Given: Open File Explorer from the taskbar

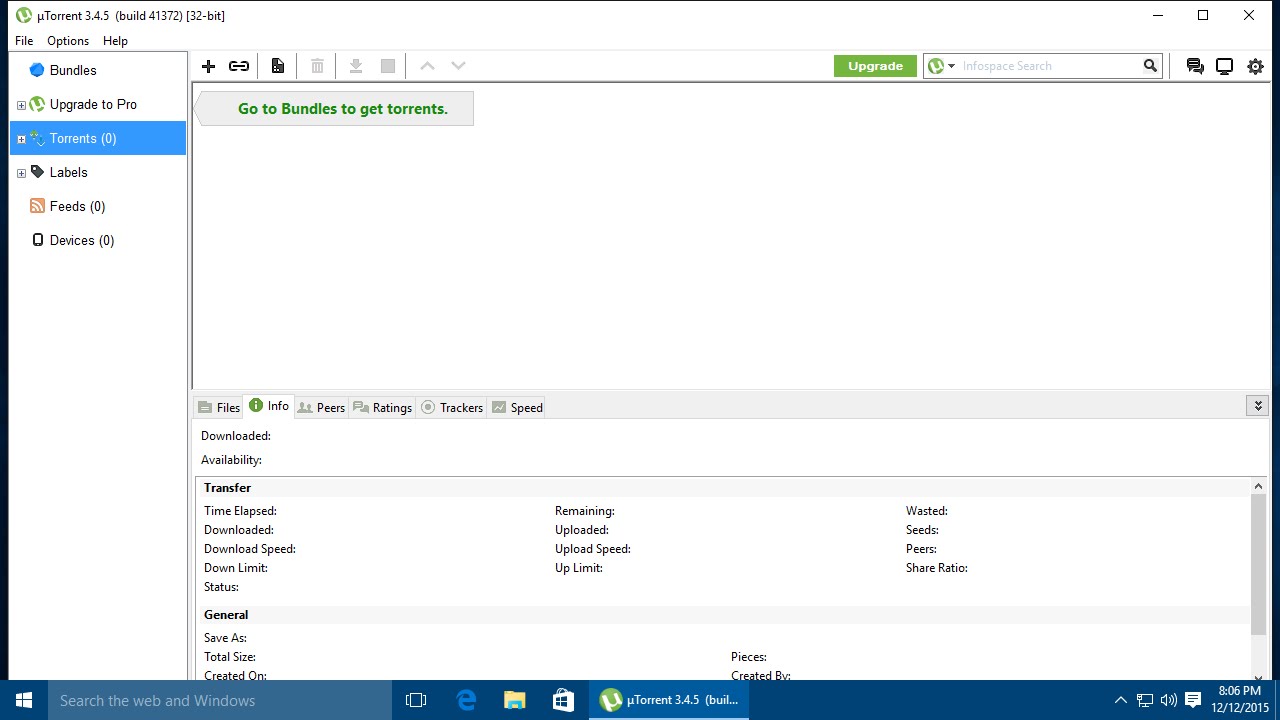Looking at the screenshot, I should (x=514, y=700).
